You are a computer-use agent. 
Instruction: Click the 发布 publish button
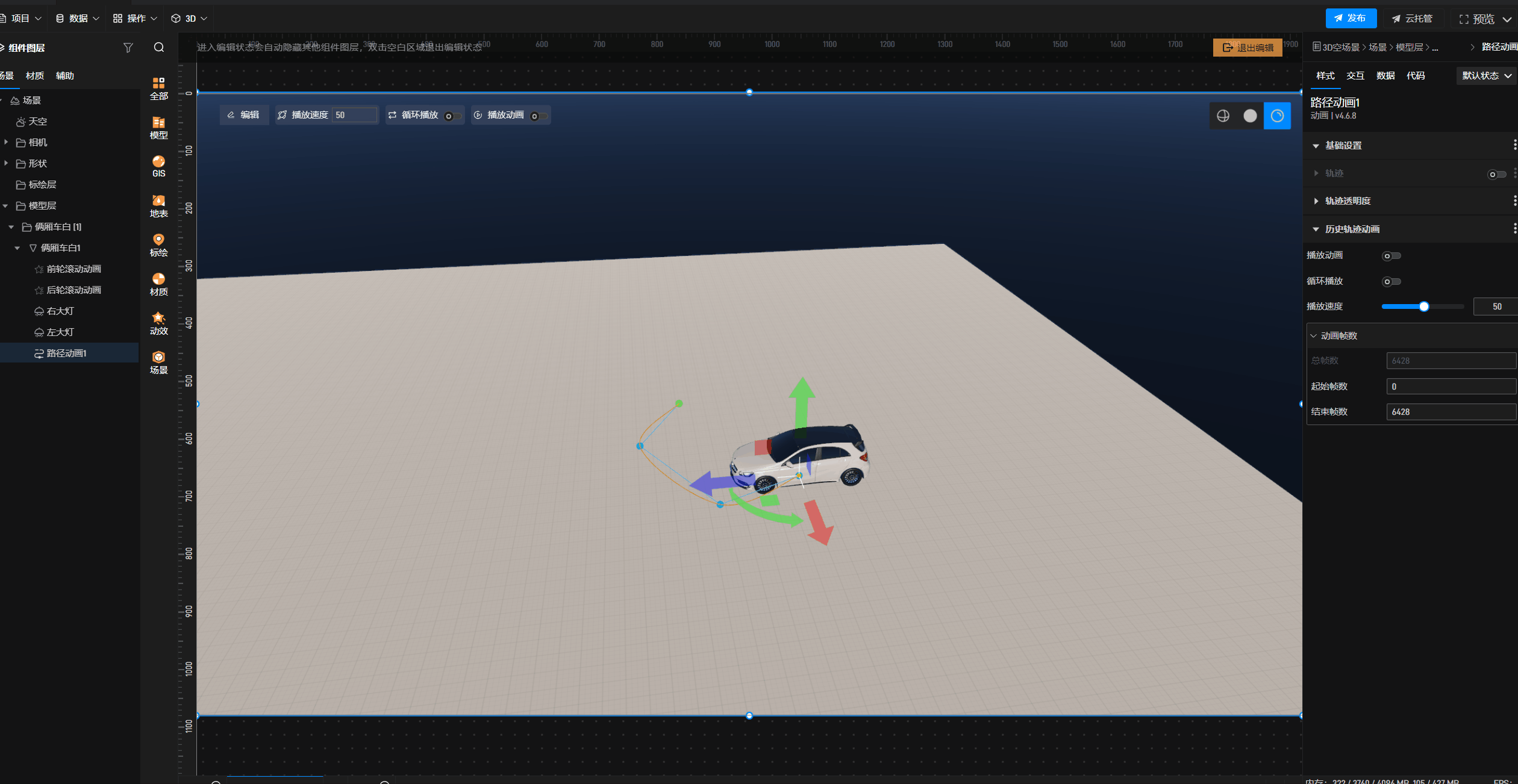click(1351, 19)
